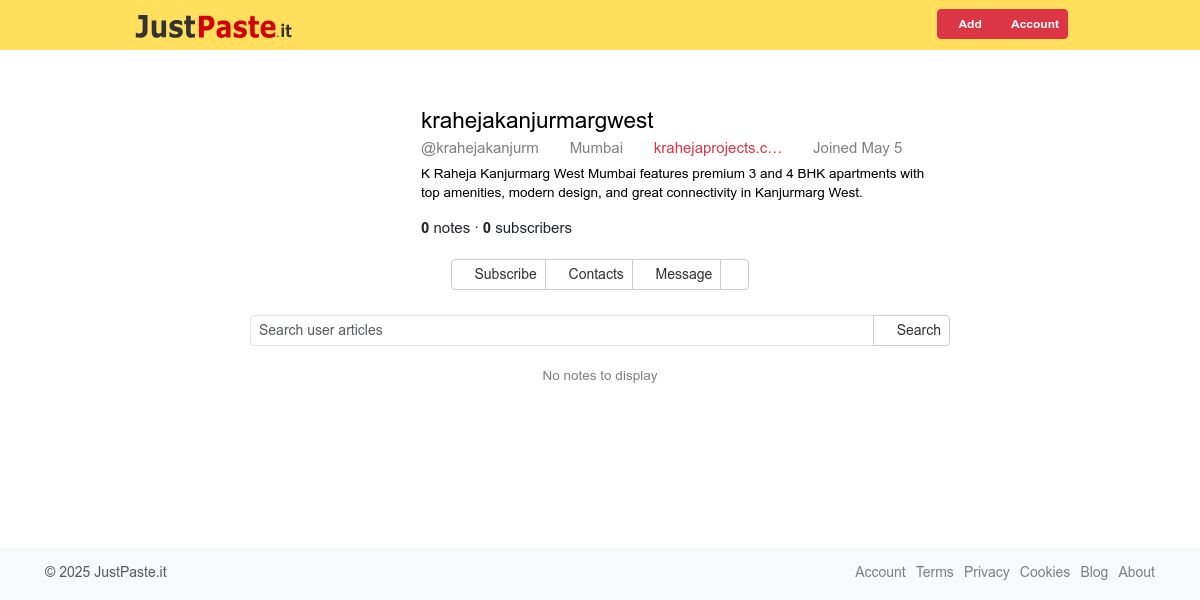Focus the Search user articles field

(562, 330)
